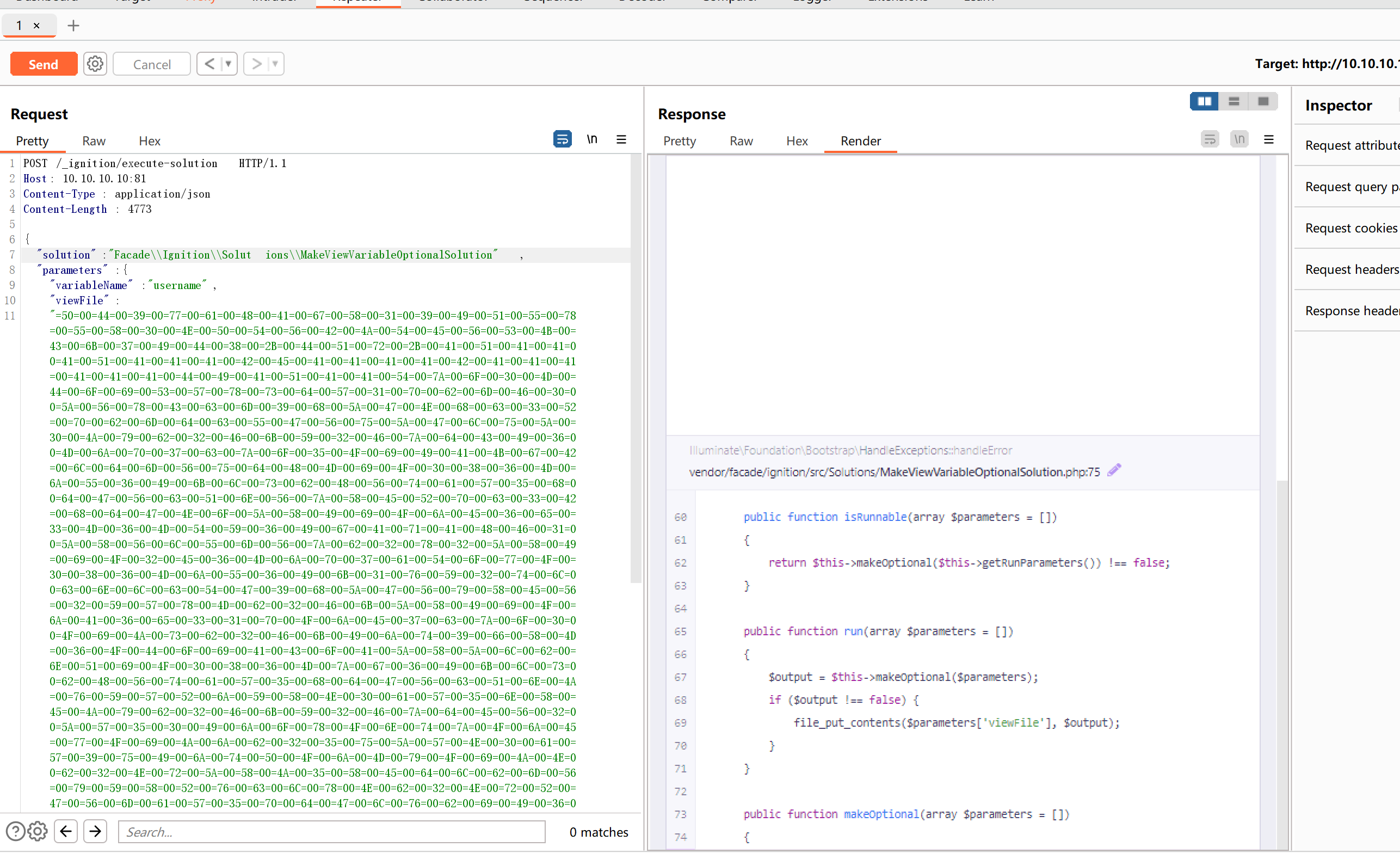1400x853 pixels.
Task: Click Content-Type application/json header line
Action: pos(116,194)
